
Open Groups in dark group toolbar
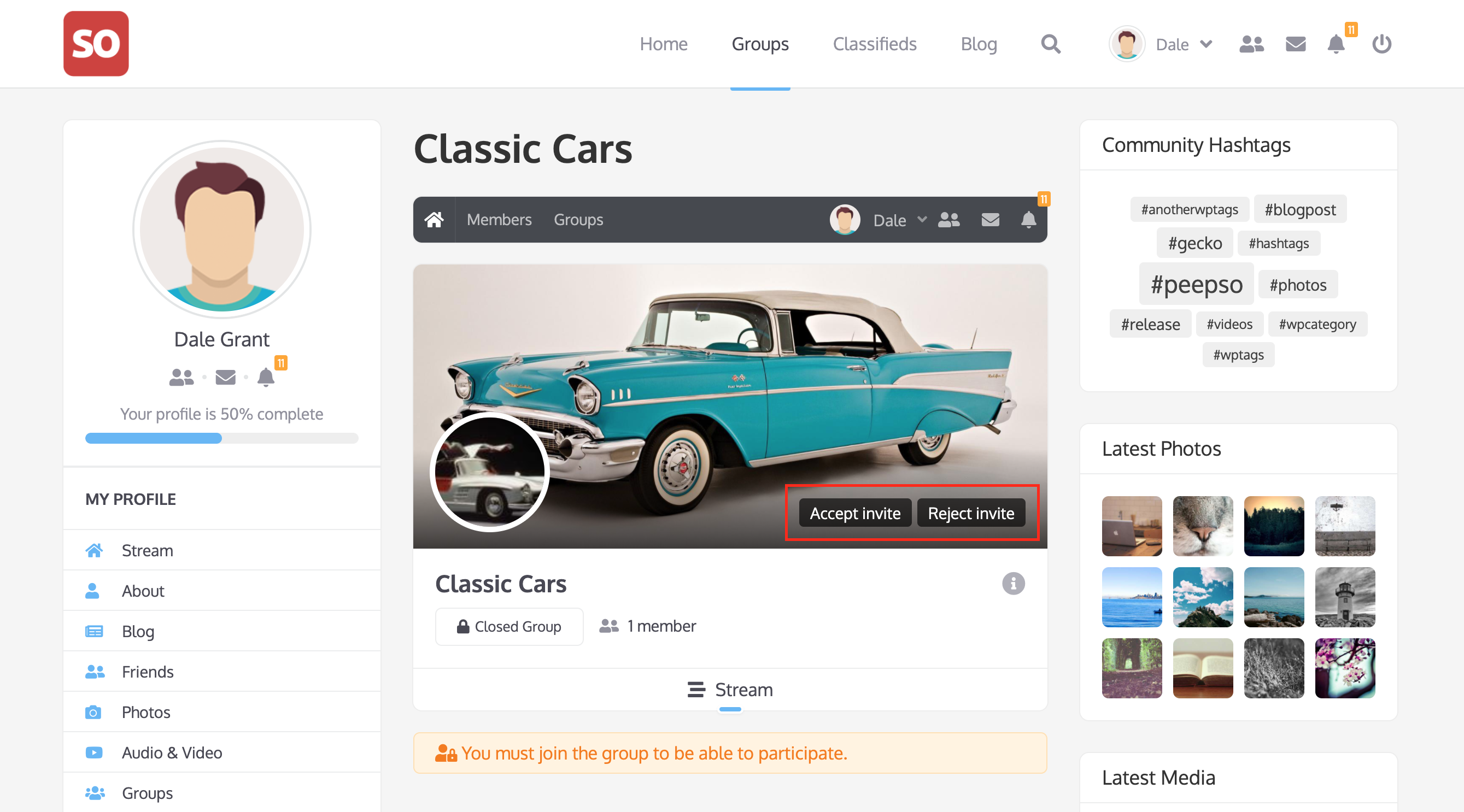point(578,219)
